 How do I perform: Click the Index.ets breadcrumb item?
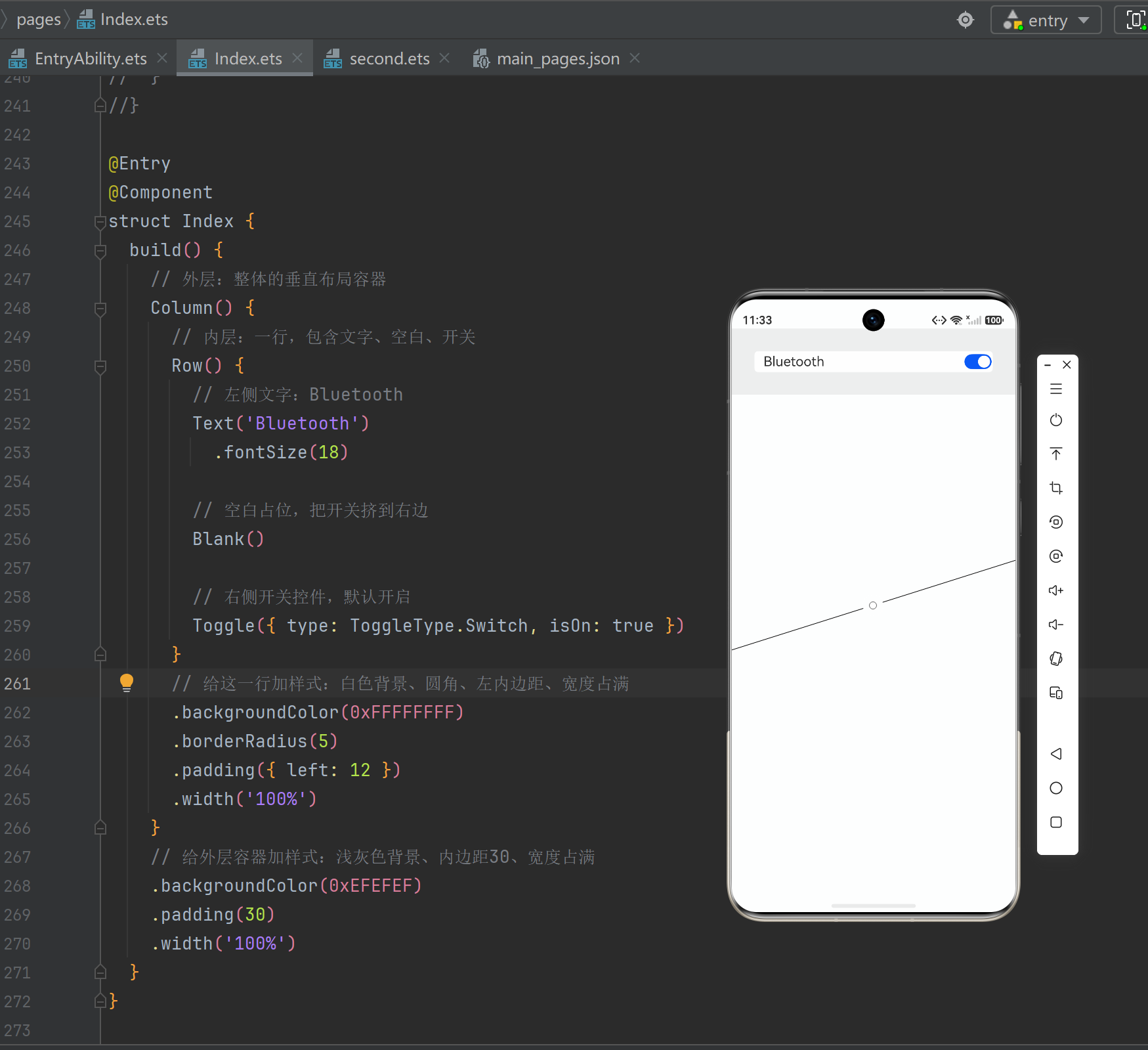[123, 20]
